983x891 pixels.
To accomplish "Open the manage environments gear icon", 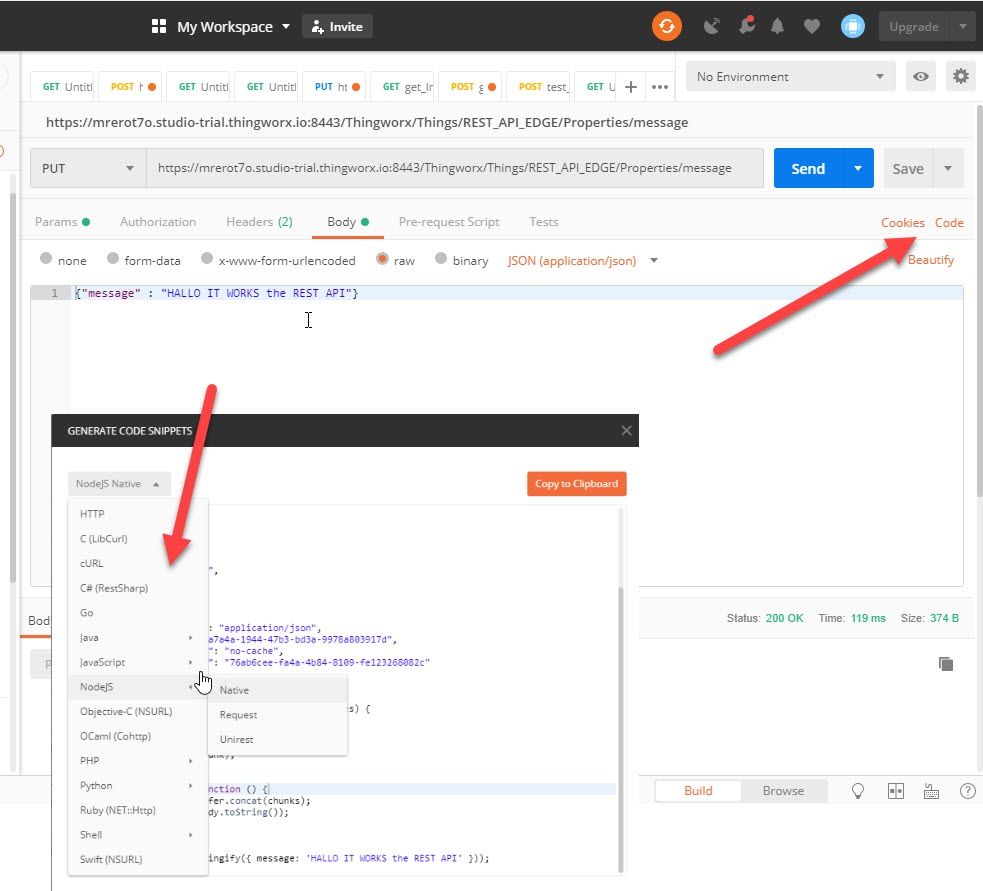I will coord(960,76).
